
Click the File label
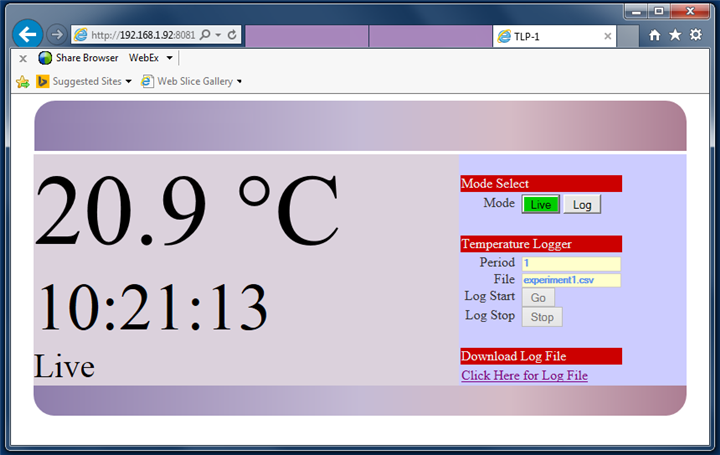504,279
